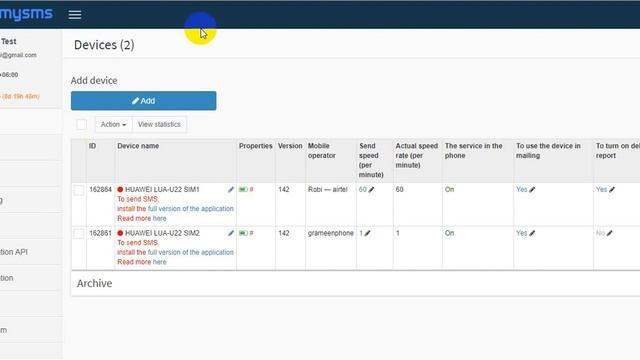Click the red hash symbol for SIM1

pos(251,189)
